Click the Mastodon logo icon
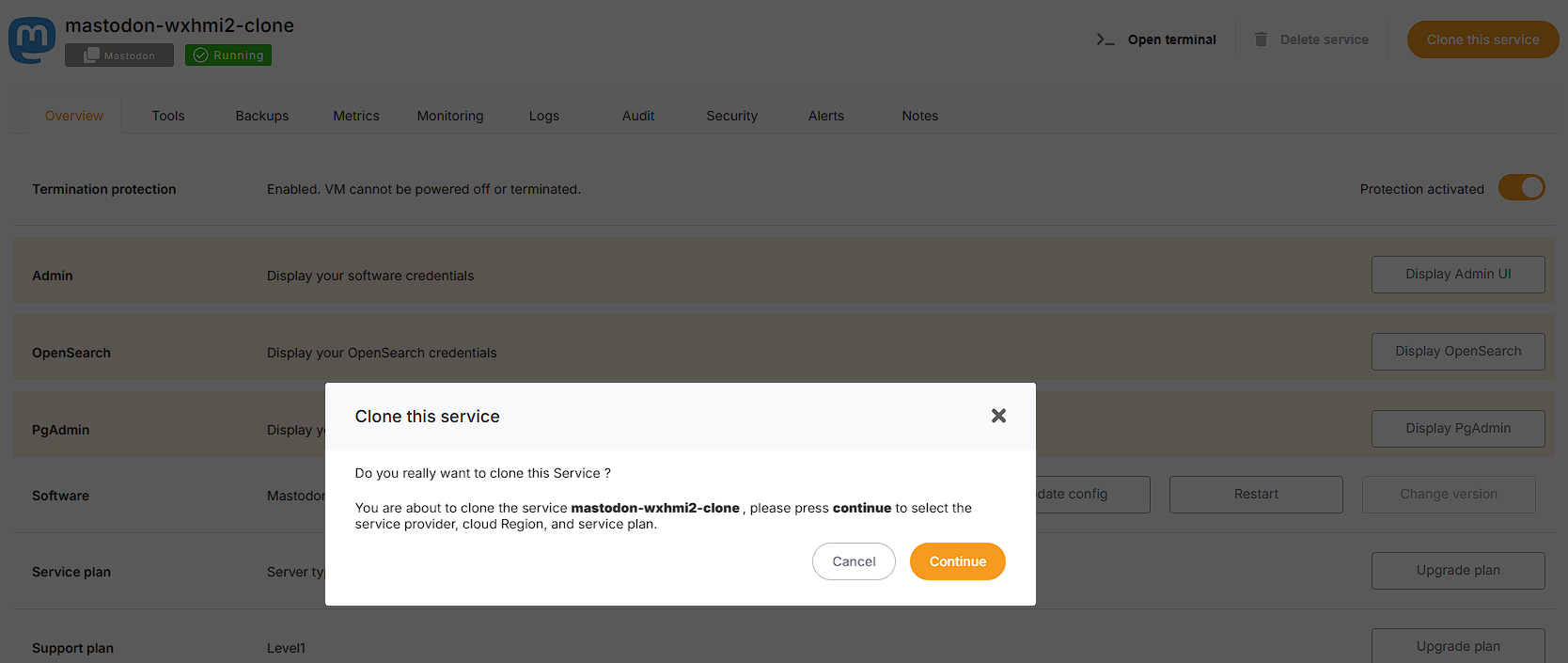The height and width of the screenshot is (663, 1568). (32, 39)
